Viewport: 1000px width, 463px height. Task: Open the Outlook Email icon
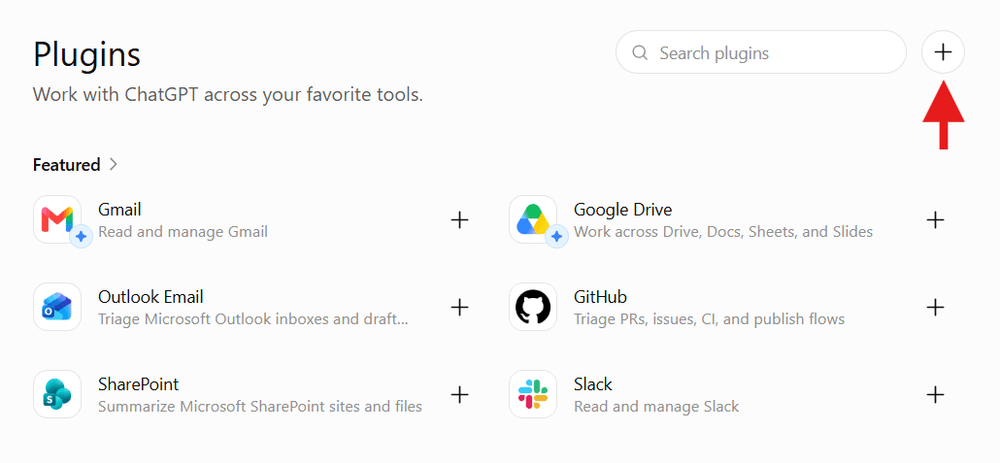point(57,307)
